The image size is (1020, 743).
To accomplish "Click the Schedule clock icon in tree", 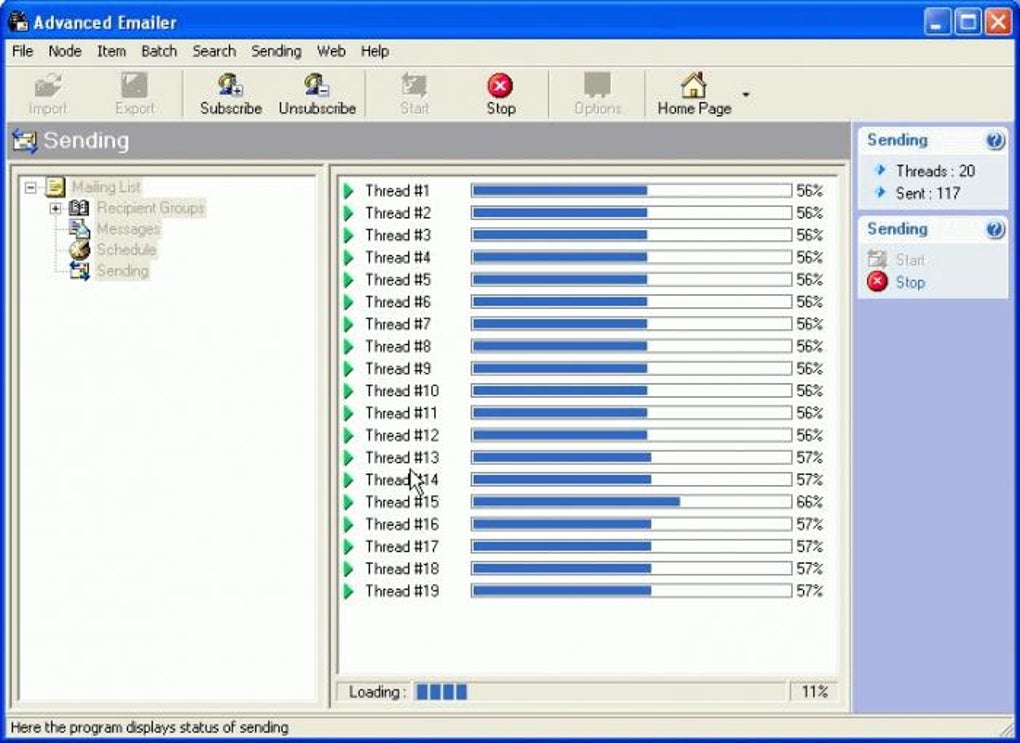I will tap(79, 250).
